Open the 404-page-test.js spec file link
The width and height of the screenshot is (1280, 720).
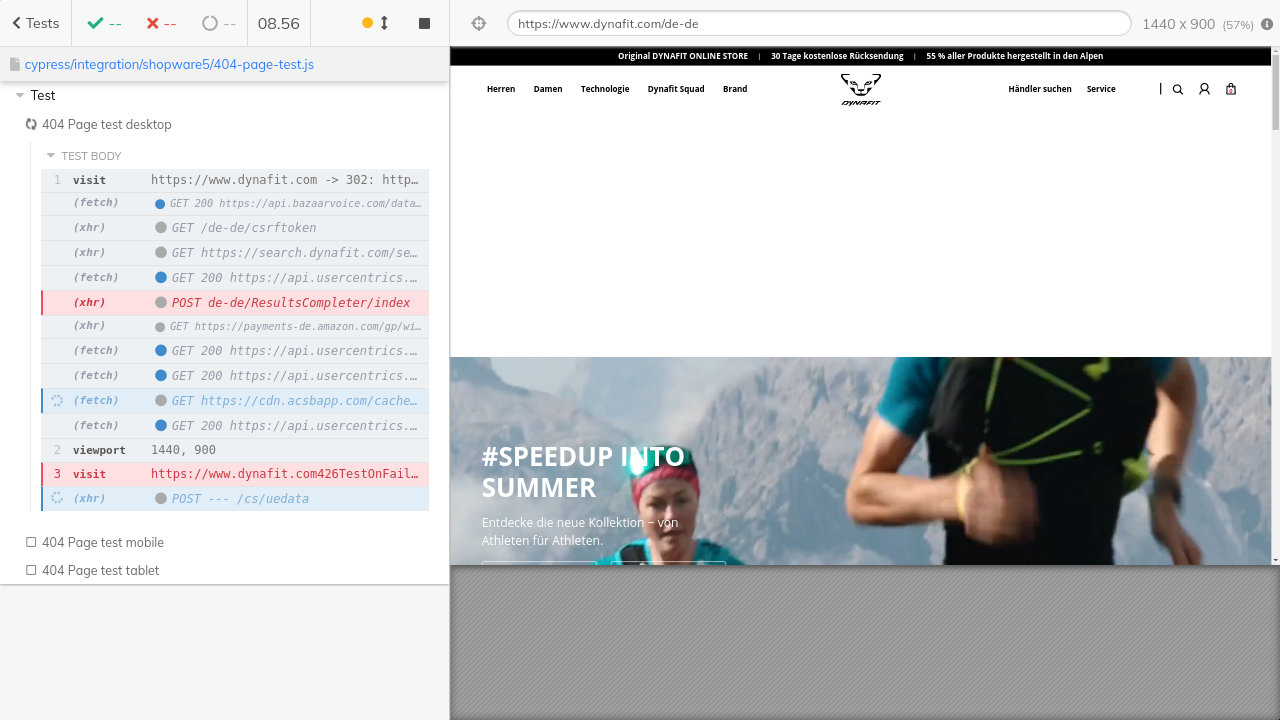pos(169,64)
